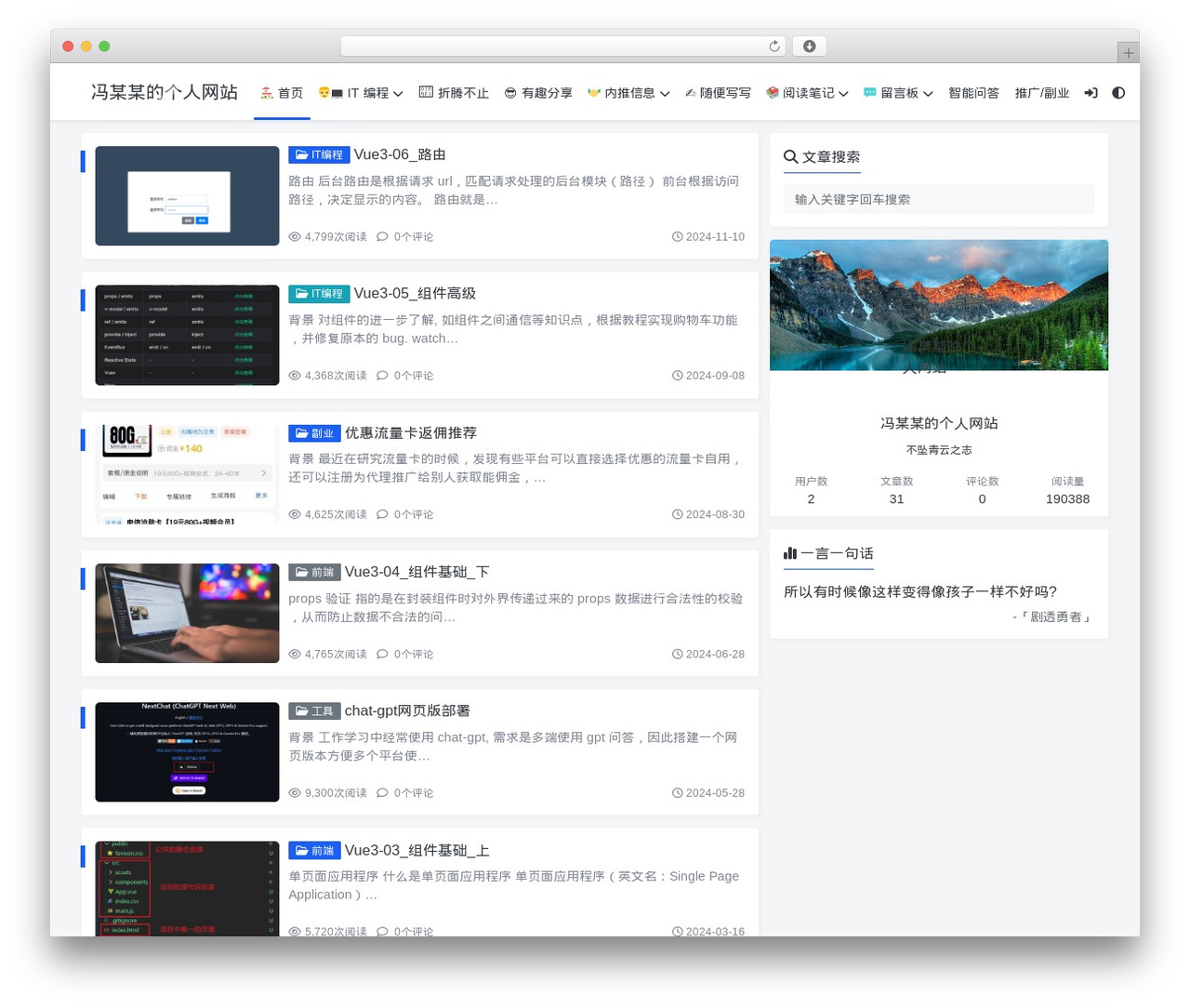This screenshot has height=1008, width=1190.
Task: Click the comment icon on chat-gpt post
Action: pyautogui.click(x=382, y=793)
